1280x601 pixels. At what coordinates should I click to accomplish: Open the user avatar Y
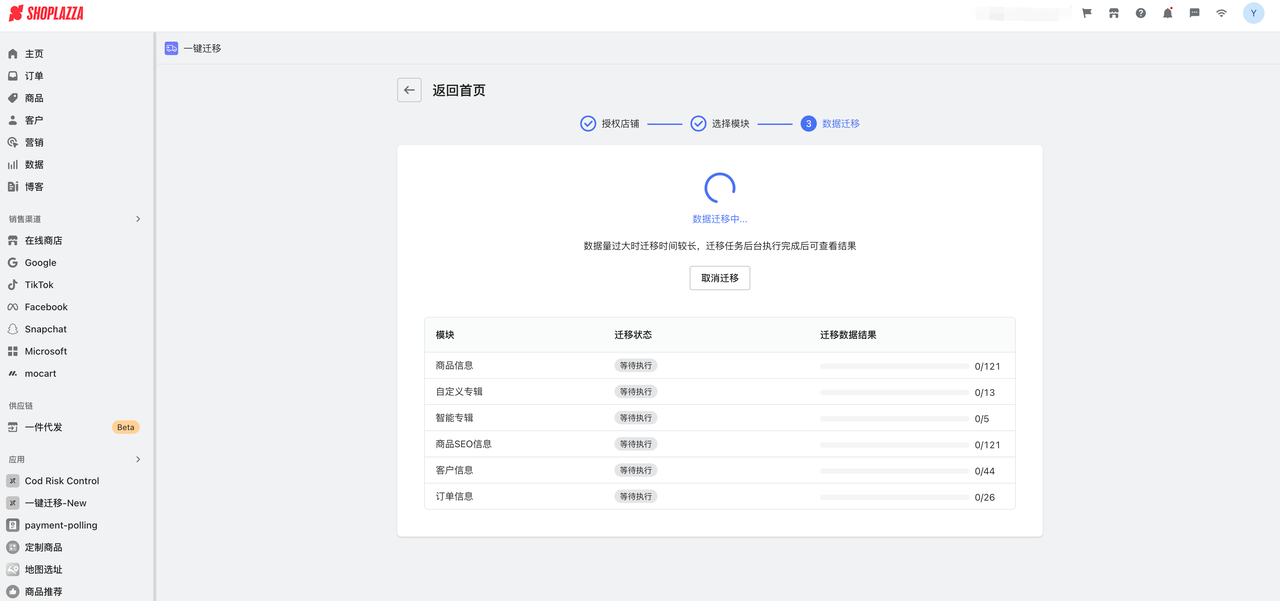[x=1253, y=13]
